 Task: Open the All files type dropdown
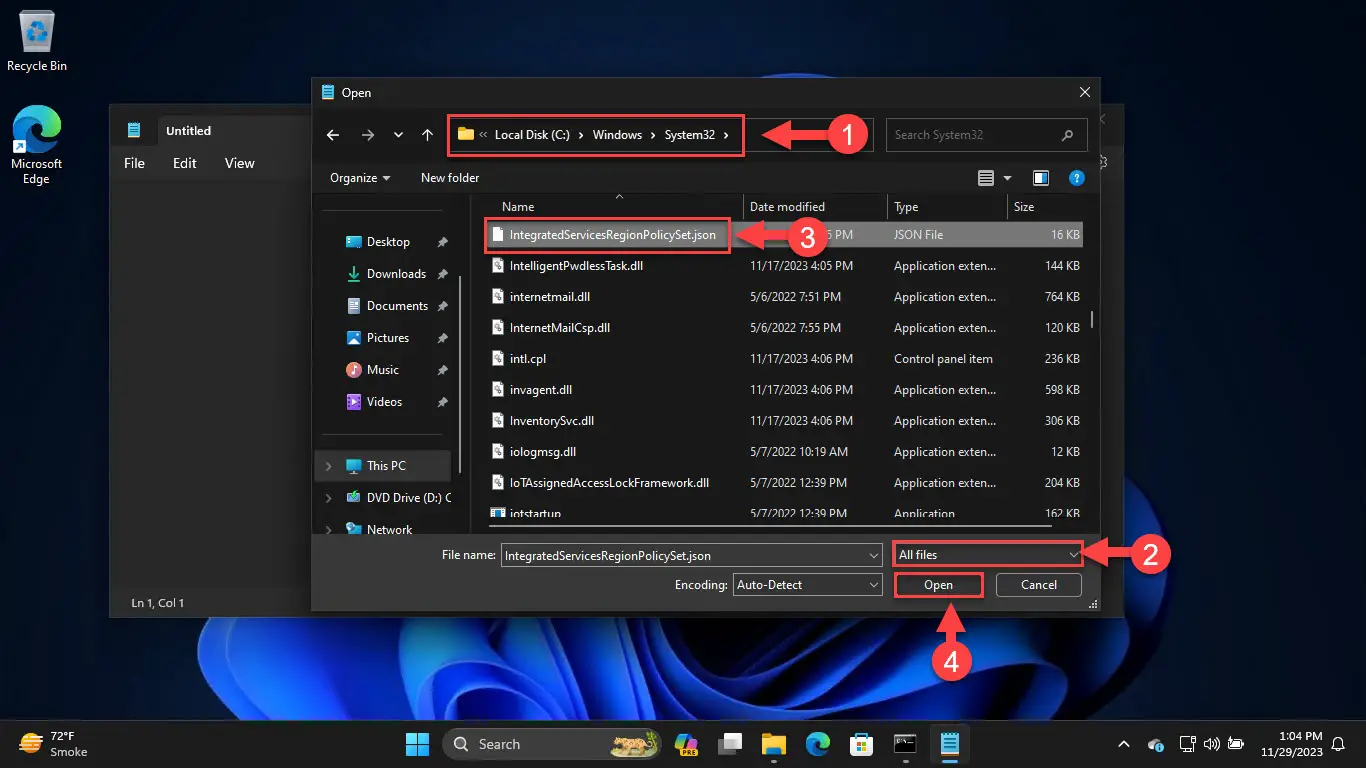pos(988,555)
